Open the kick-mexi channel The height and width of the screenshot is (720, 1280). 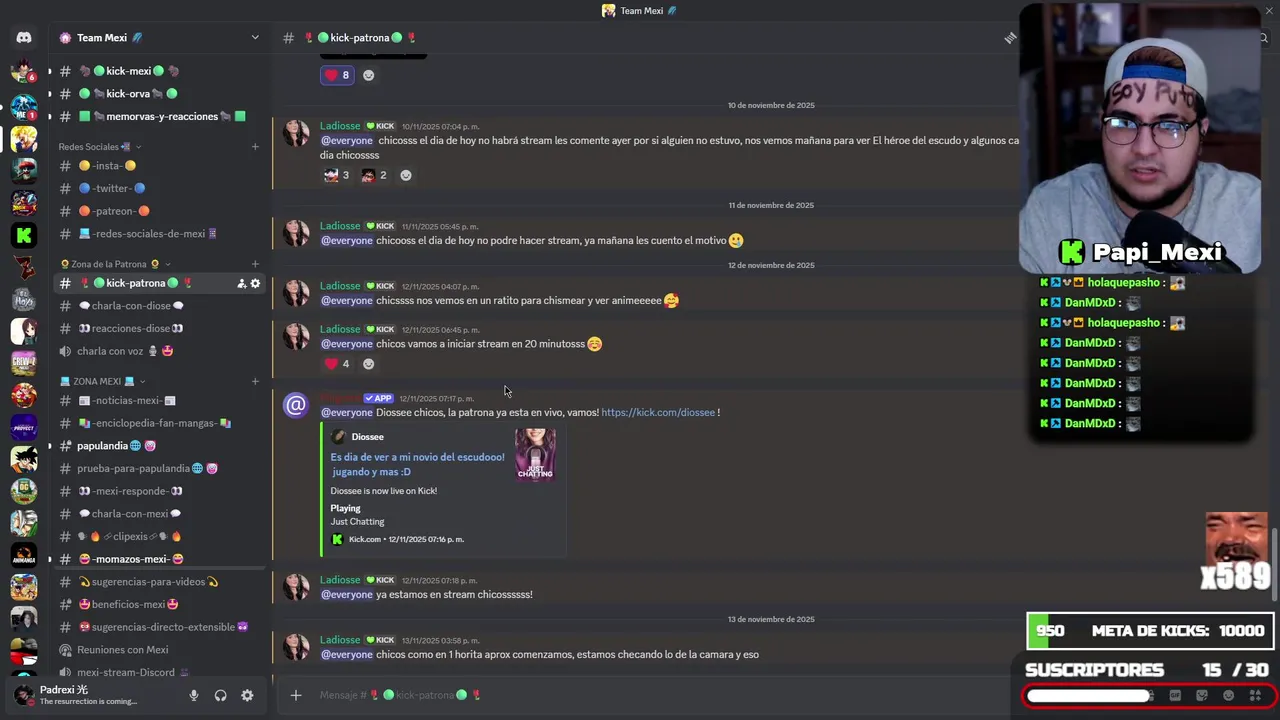pos(128,71)
